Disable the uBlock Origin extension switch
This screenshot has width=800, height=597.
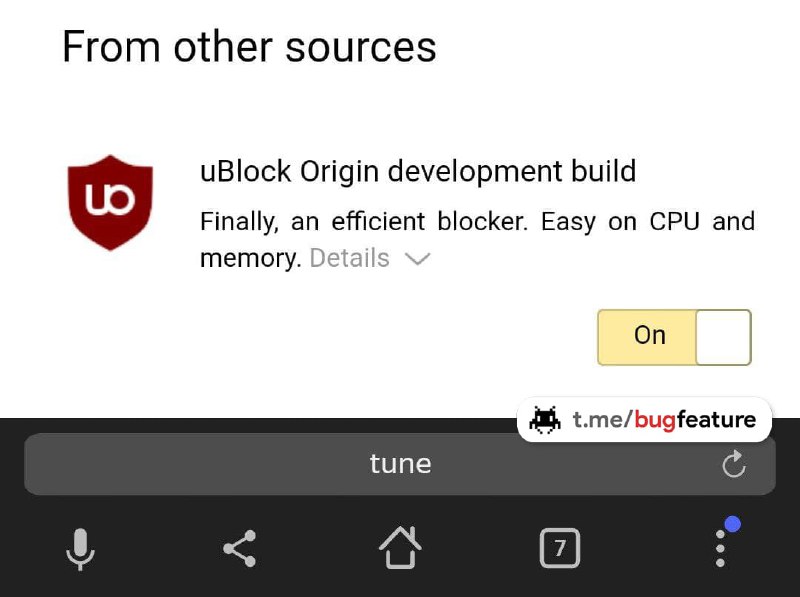point(674,337)
